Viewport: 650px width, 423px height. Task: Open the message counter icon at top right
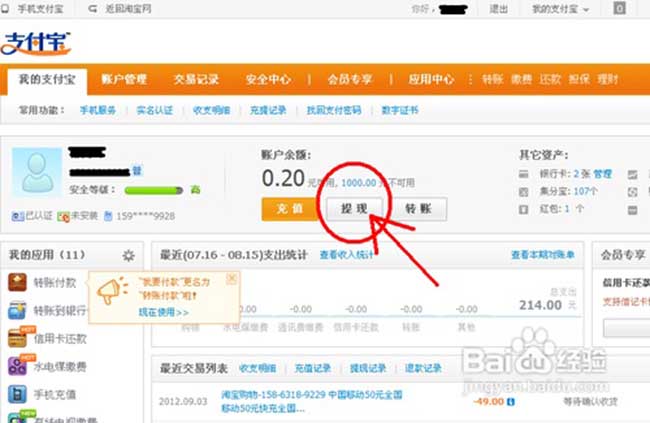coord(619,8)
